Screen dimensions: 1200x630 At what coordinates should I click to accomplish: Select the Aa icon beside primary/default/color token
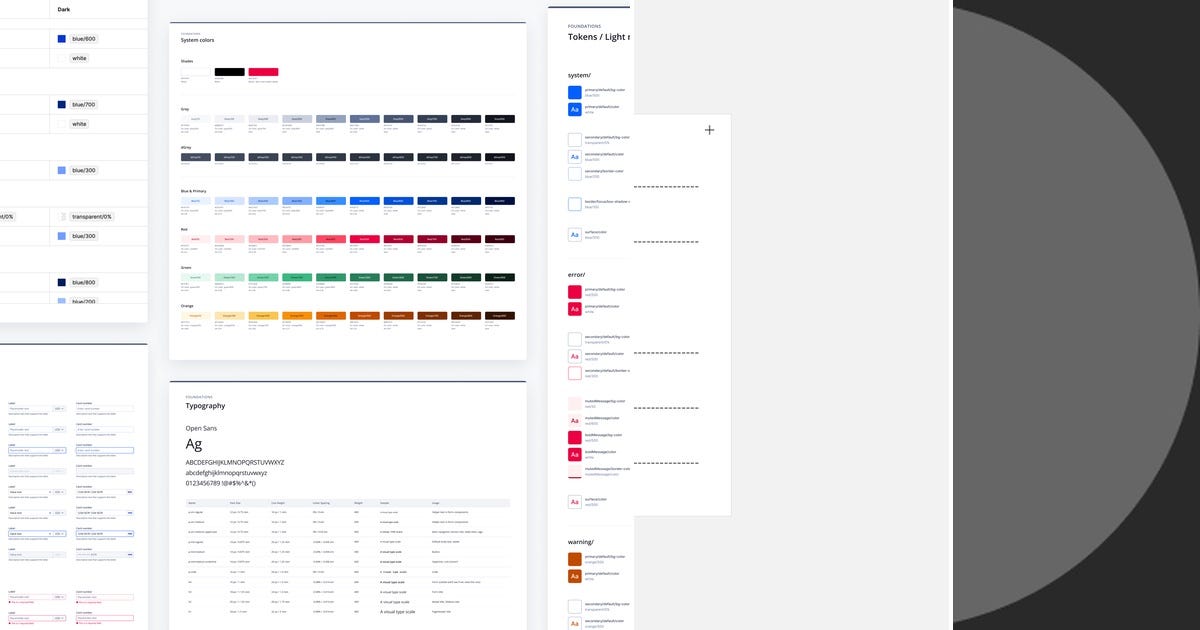tap(575, 107)
